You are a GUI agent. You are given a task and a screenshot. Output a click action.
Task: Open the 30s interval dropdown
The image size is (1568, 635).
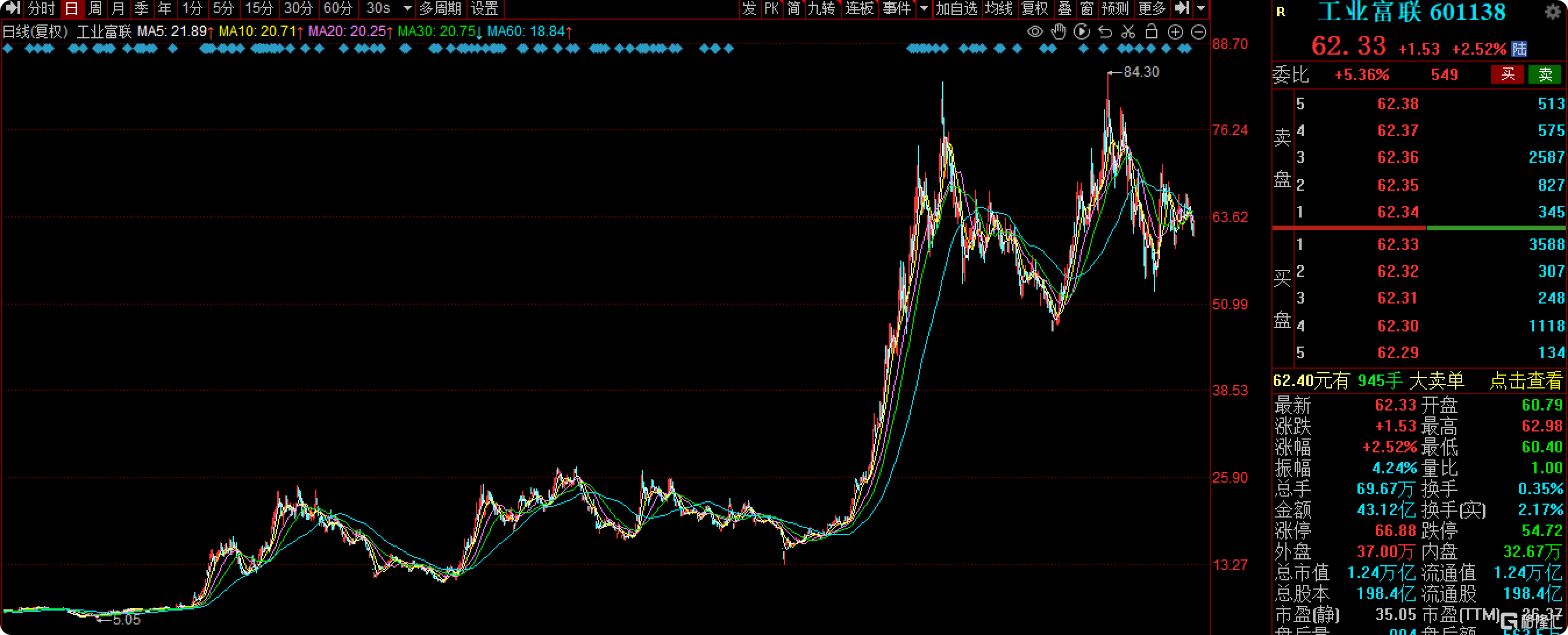point(408,9)
